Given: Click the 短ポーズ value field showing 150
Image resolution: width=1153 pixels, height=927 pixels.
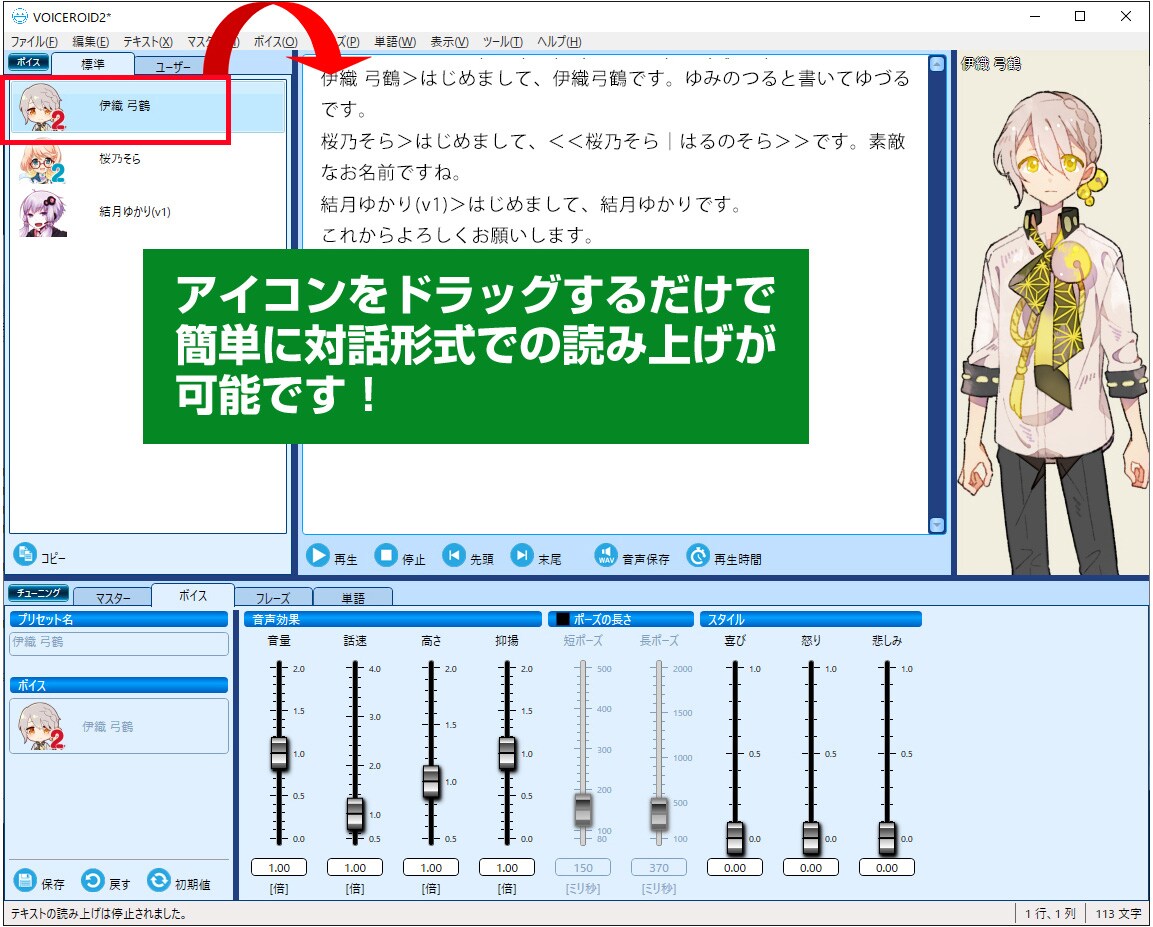Looking at the screenshot, I should [x=583, y=867].
